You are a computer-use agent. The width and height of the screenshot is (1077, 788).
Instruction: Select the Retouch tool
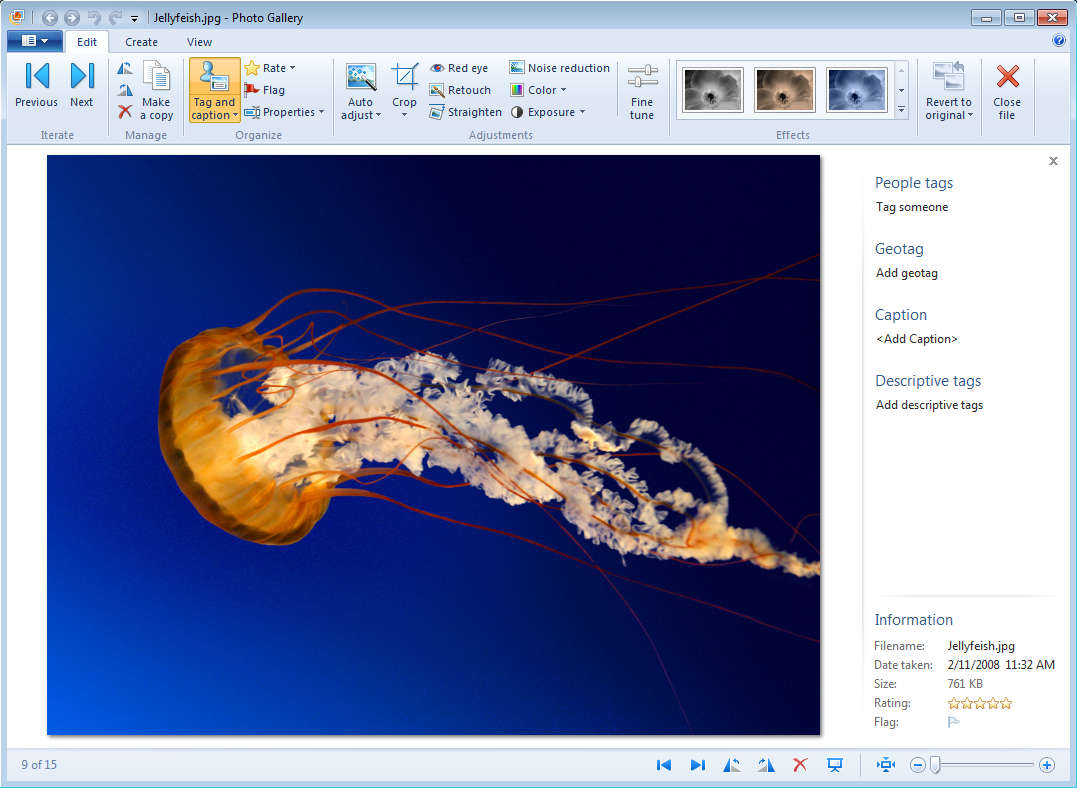click(460, 90)
